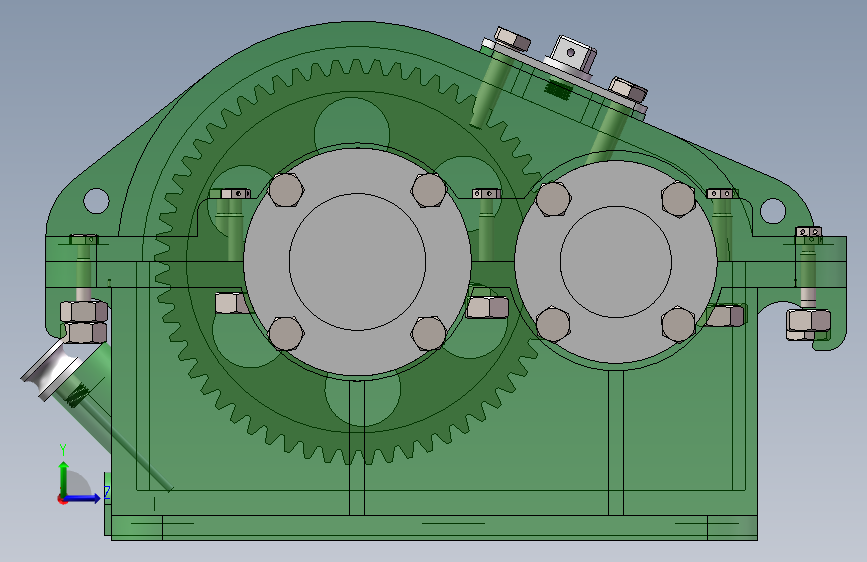This screenshot has height=562, width=867.
Task: Pick the center bore circle of right end cap
Action: pos(615,262)
